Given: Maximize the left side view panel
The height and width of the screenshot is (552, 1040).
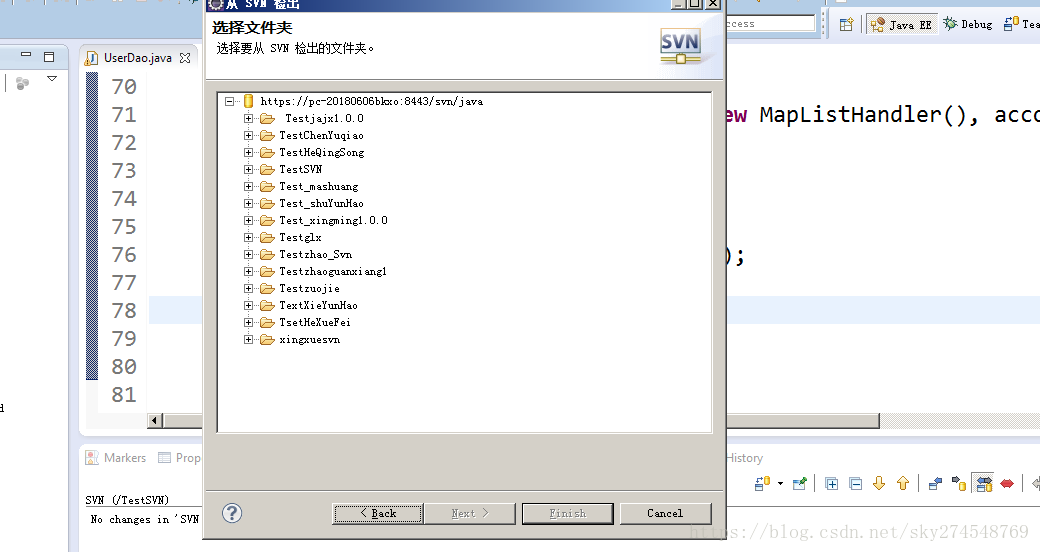Looking at the screenshot, I should click(48, 57).
